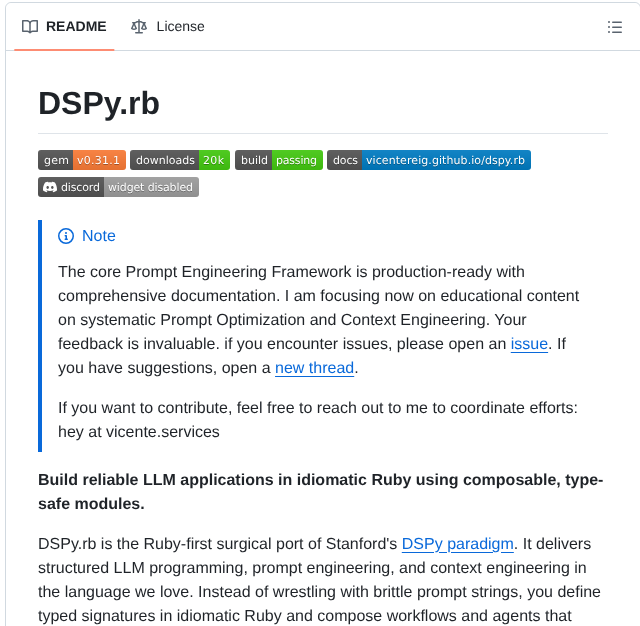Open the outline table of contents icon
This screenshot has height=626, width=640.
click(x=615, y=27)
